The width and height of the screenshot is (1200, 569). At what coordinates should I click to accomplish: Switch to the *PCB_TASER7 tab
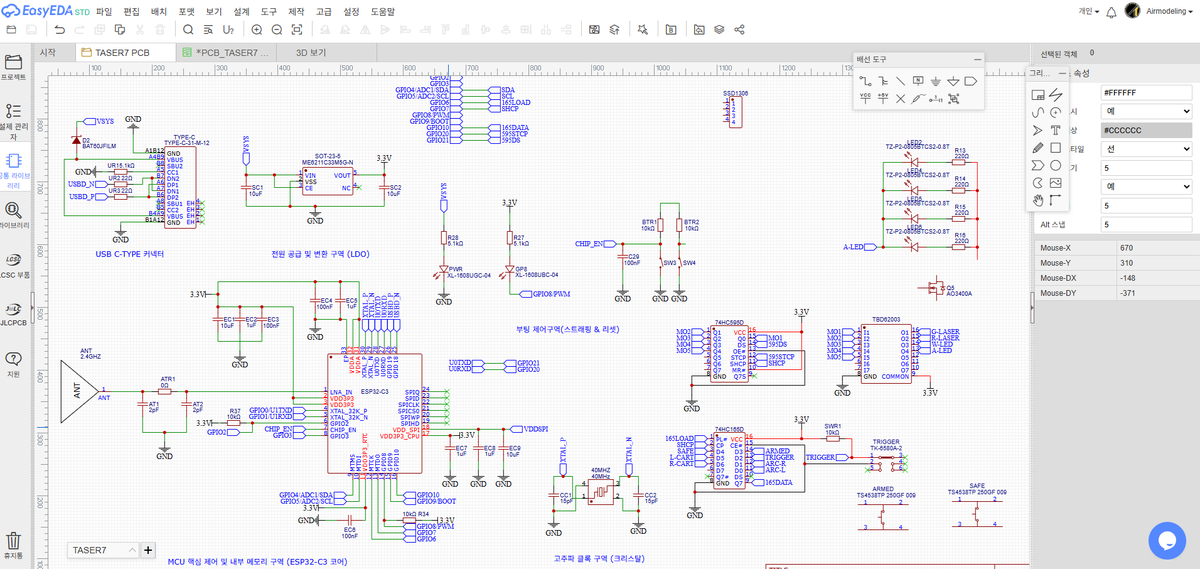225,51
